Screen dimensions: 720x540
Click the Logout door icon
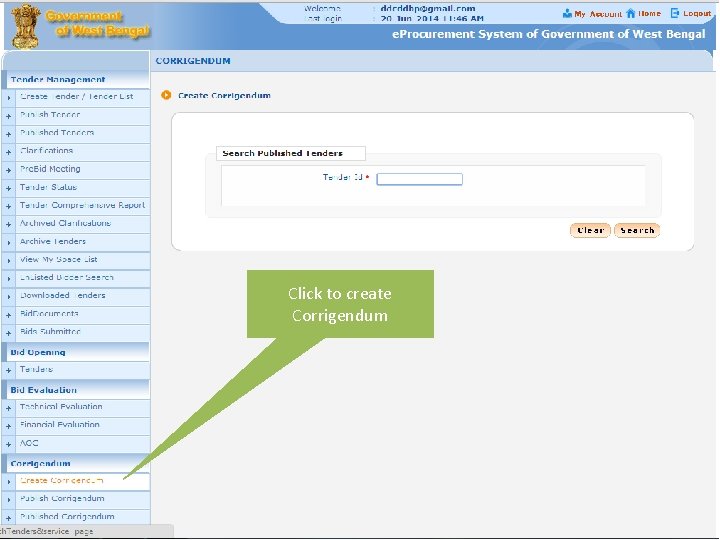click(675, 13)
